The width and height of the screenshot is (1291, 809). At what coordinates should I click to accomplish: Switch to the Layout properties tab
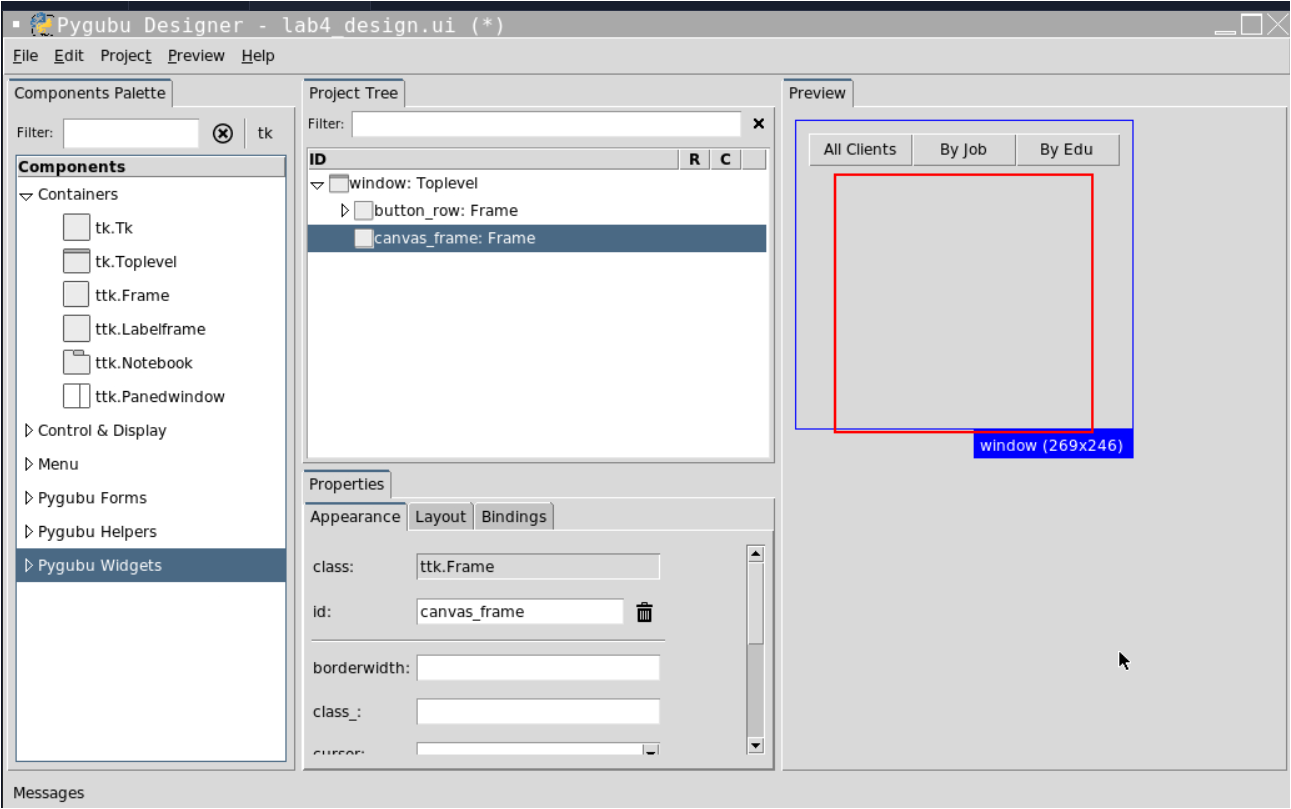[x=440, y=516]
